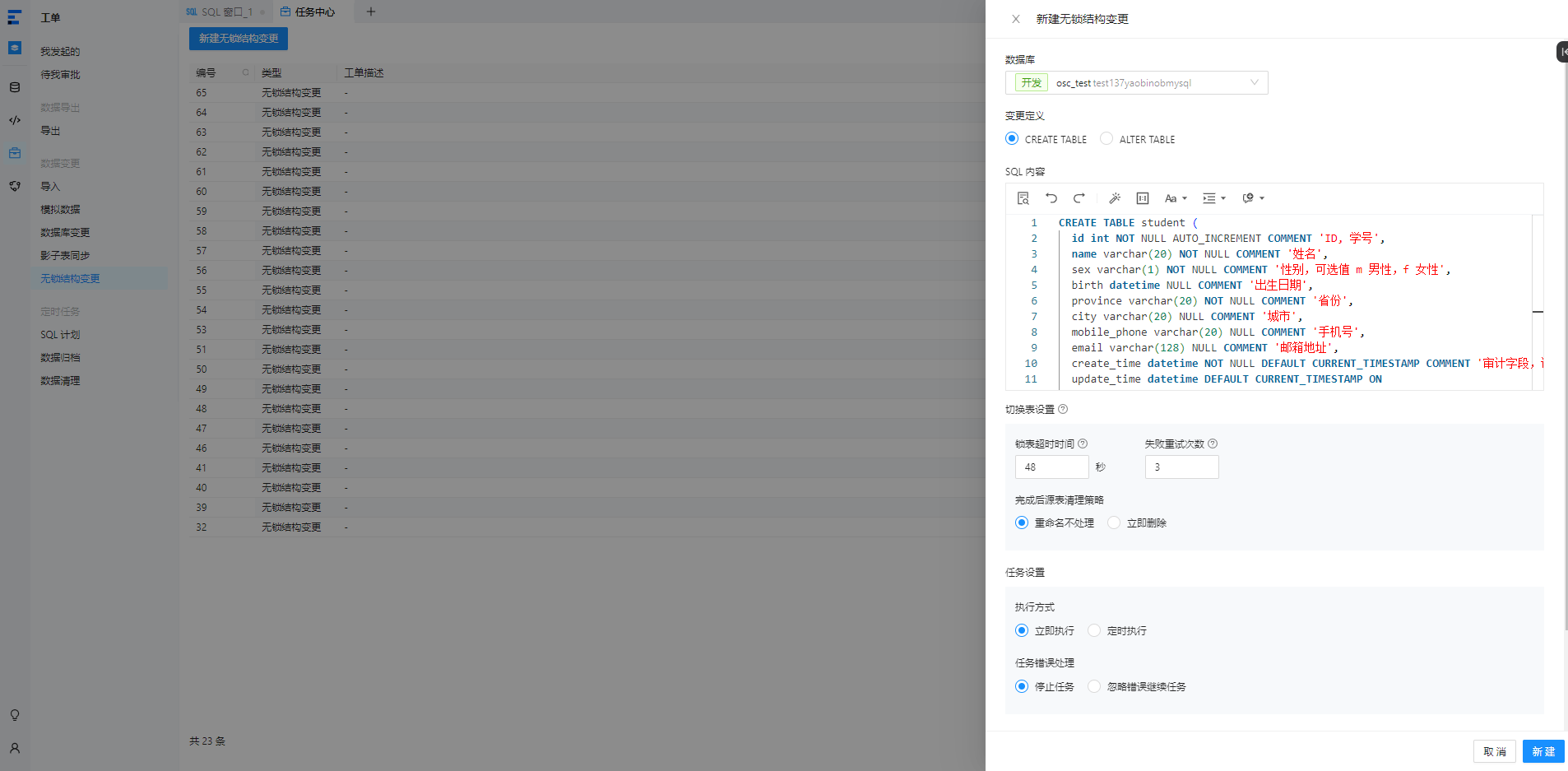Click the 取消 cancel button
Screen dimensions: 1568x771
point(1495,751)
